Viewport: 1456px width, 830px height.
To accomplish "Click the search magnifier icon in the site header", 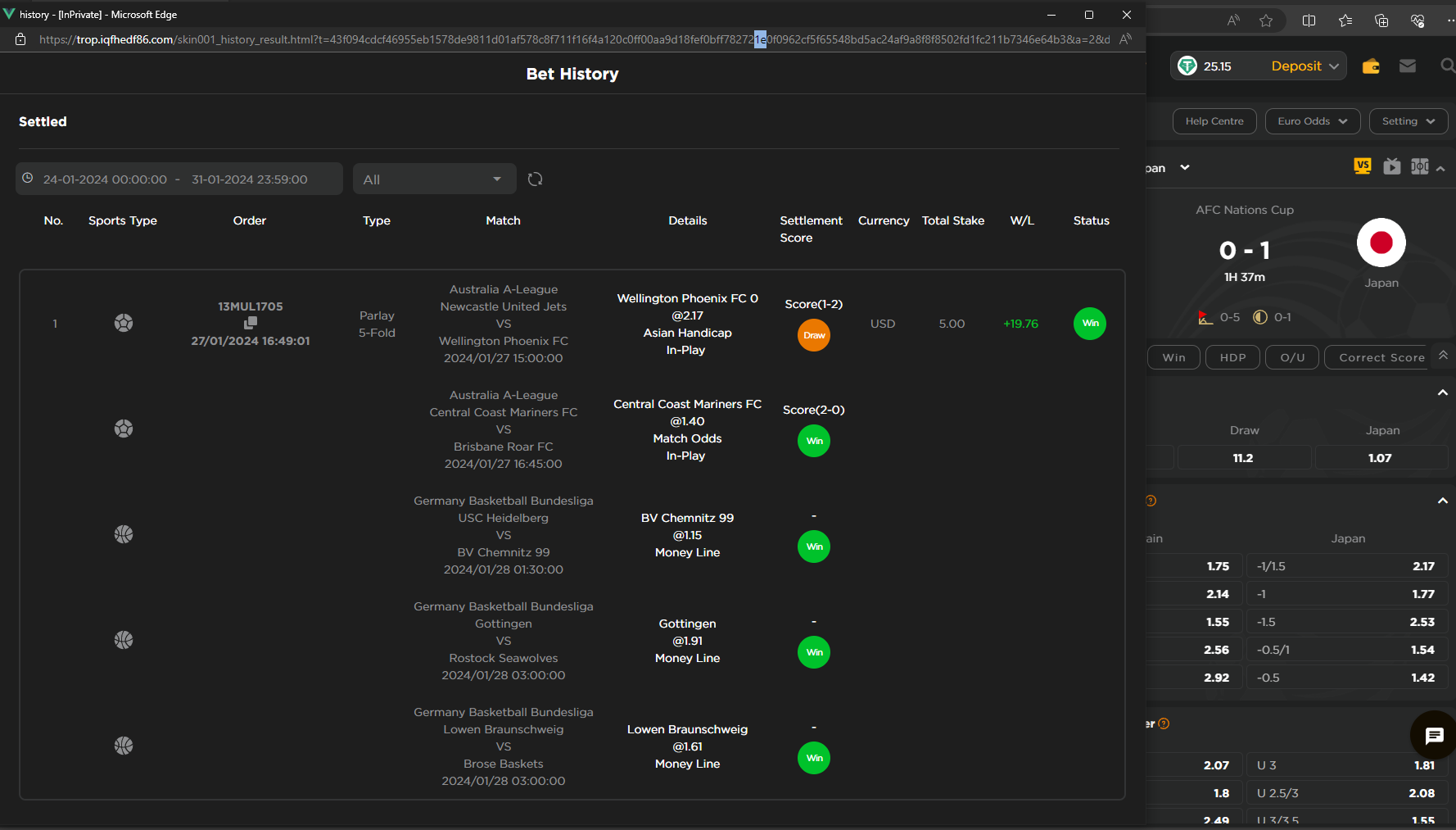I will [1448, 66].
